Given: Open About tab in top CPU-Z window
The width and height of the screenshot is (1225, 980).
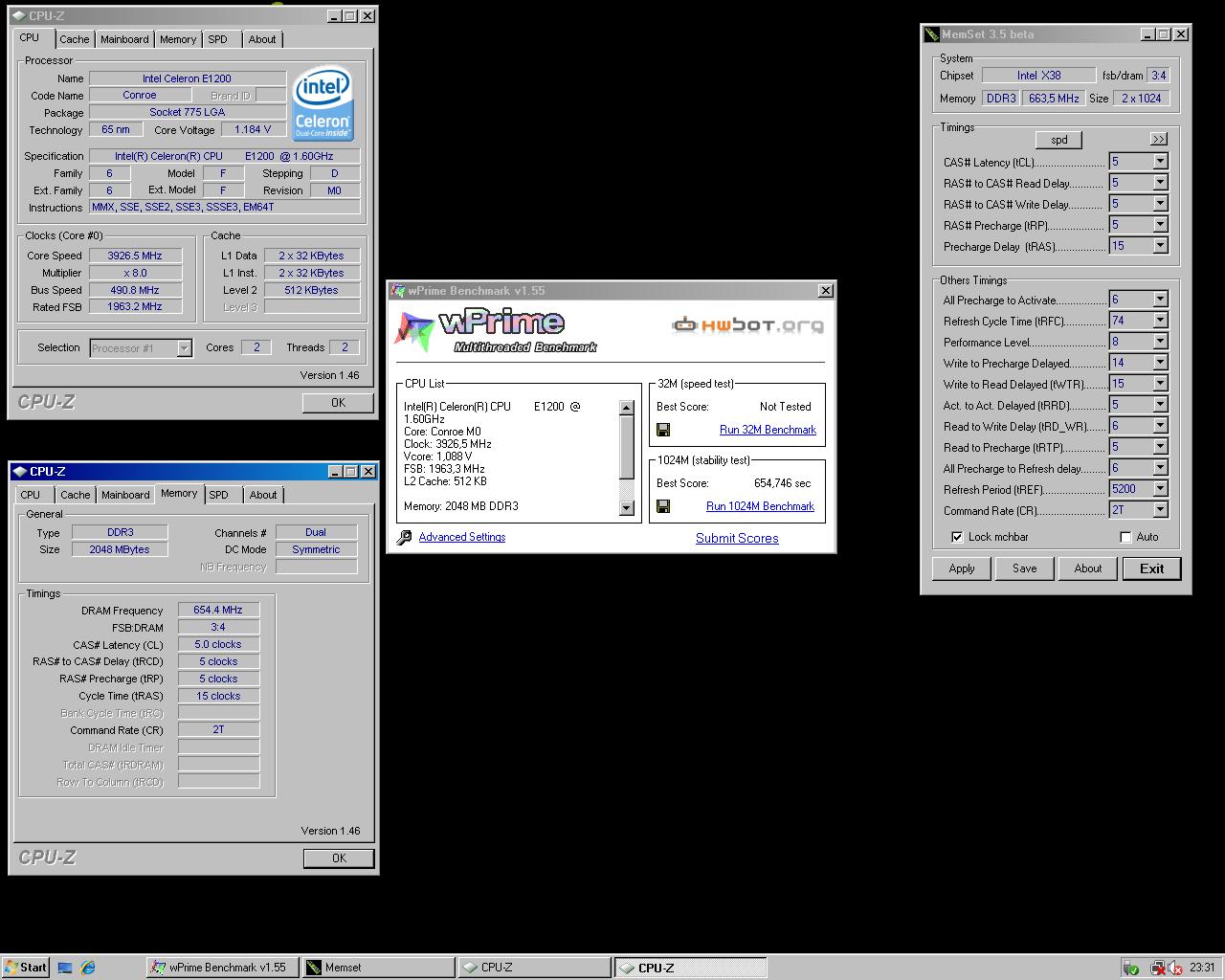Looking at the screenshot, I should click(262, 39).
